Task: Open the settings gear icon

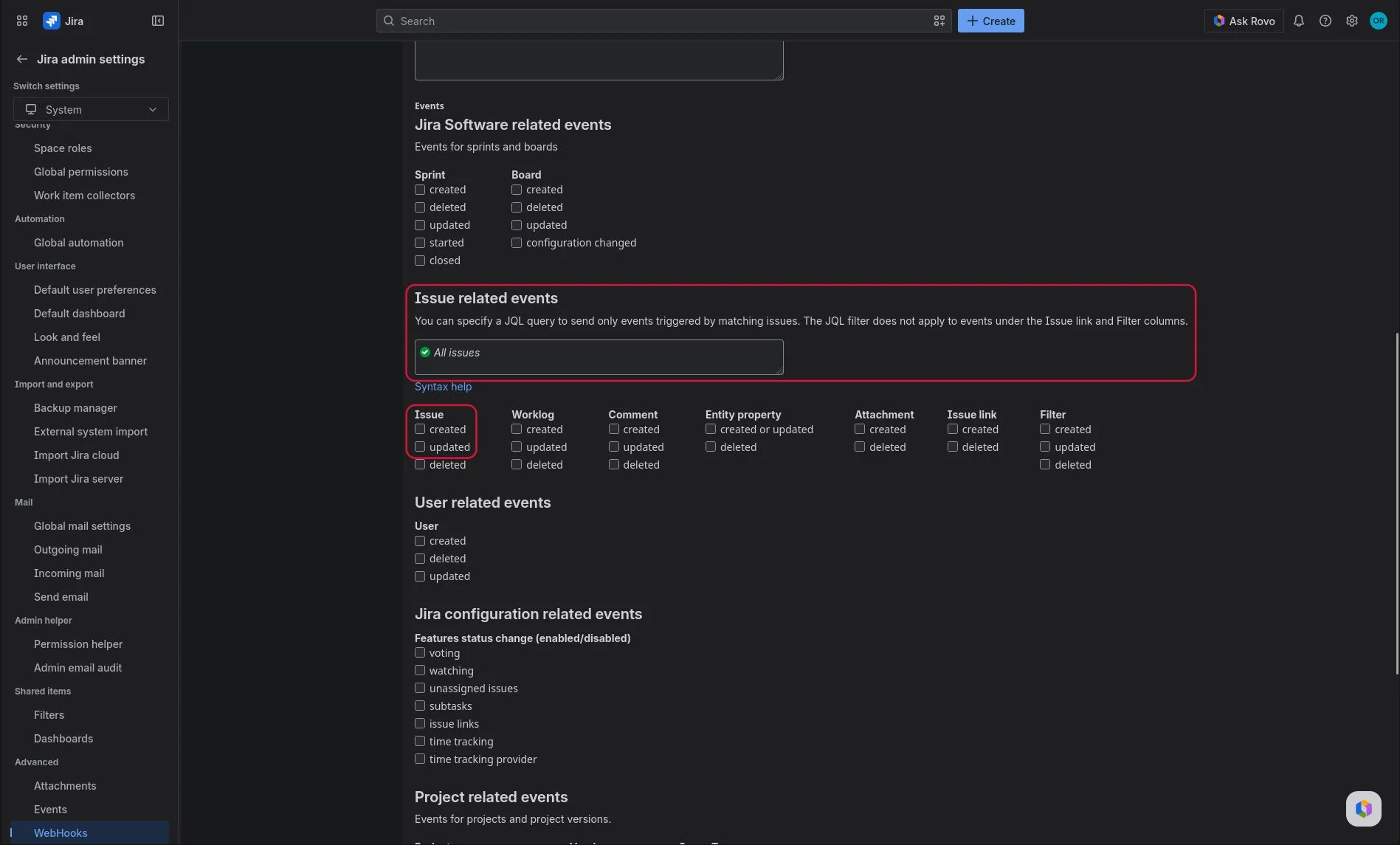Action: 1352,21
